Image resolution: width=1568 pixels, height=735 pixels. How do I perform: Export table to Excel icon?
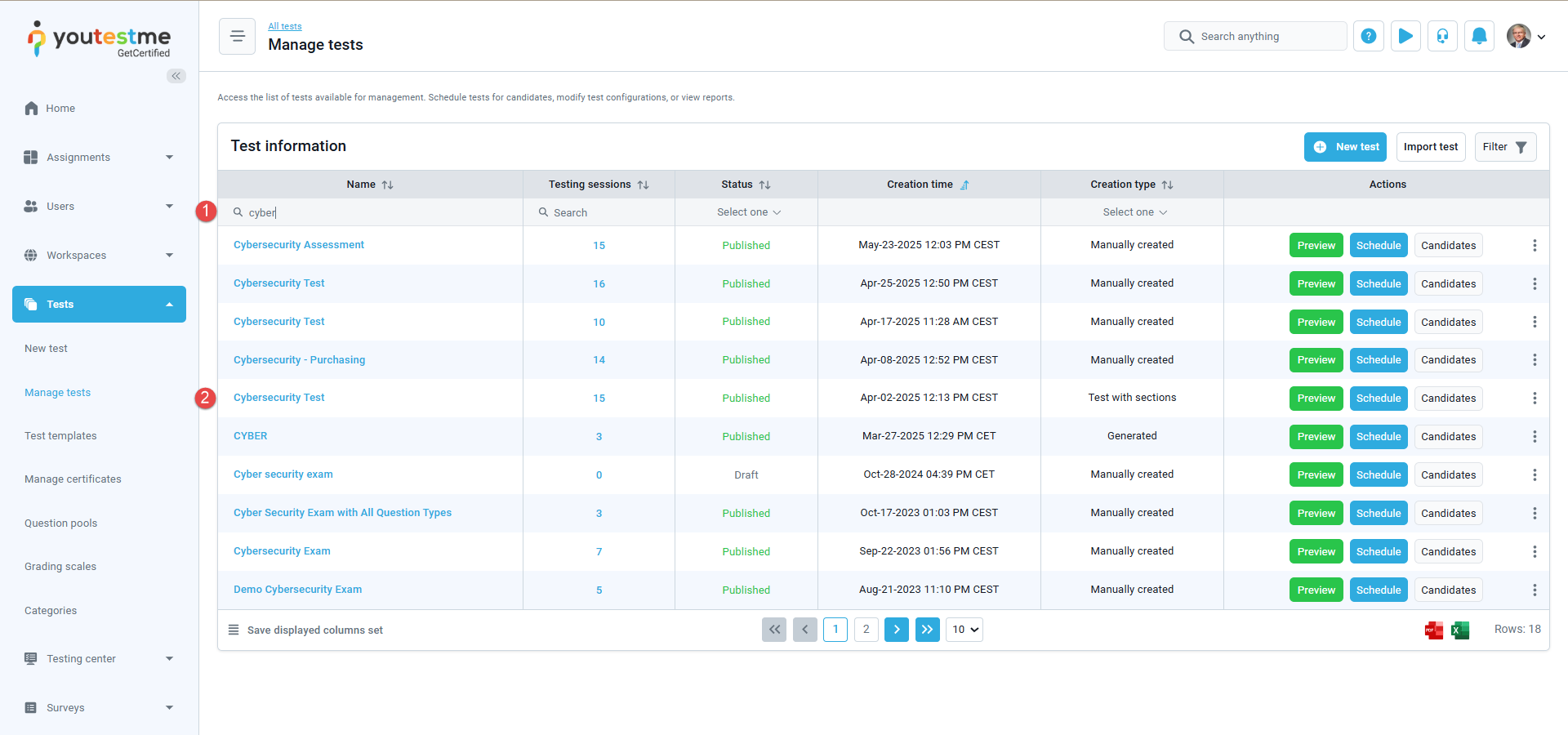[1460, 630]
